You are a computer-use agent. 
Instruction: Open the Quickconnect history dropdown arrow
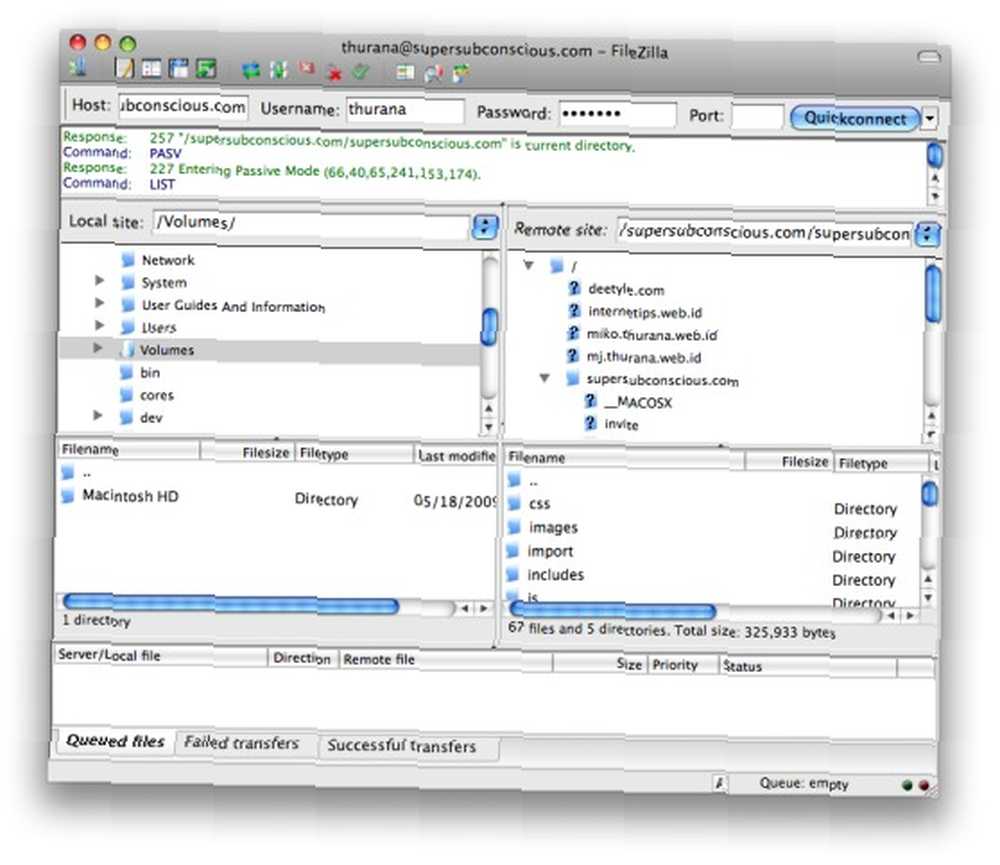(930, 119)
